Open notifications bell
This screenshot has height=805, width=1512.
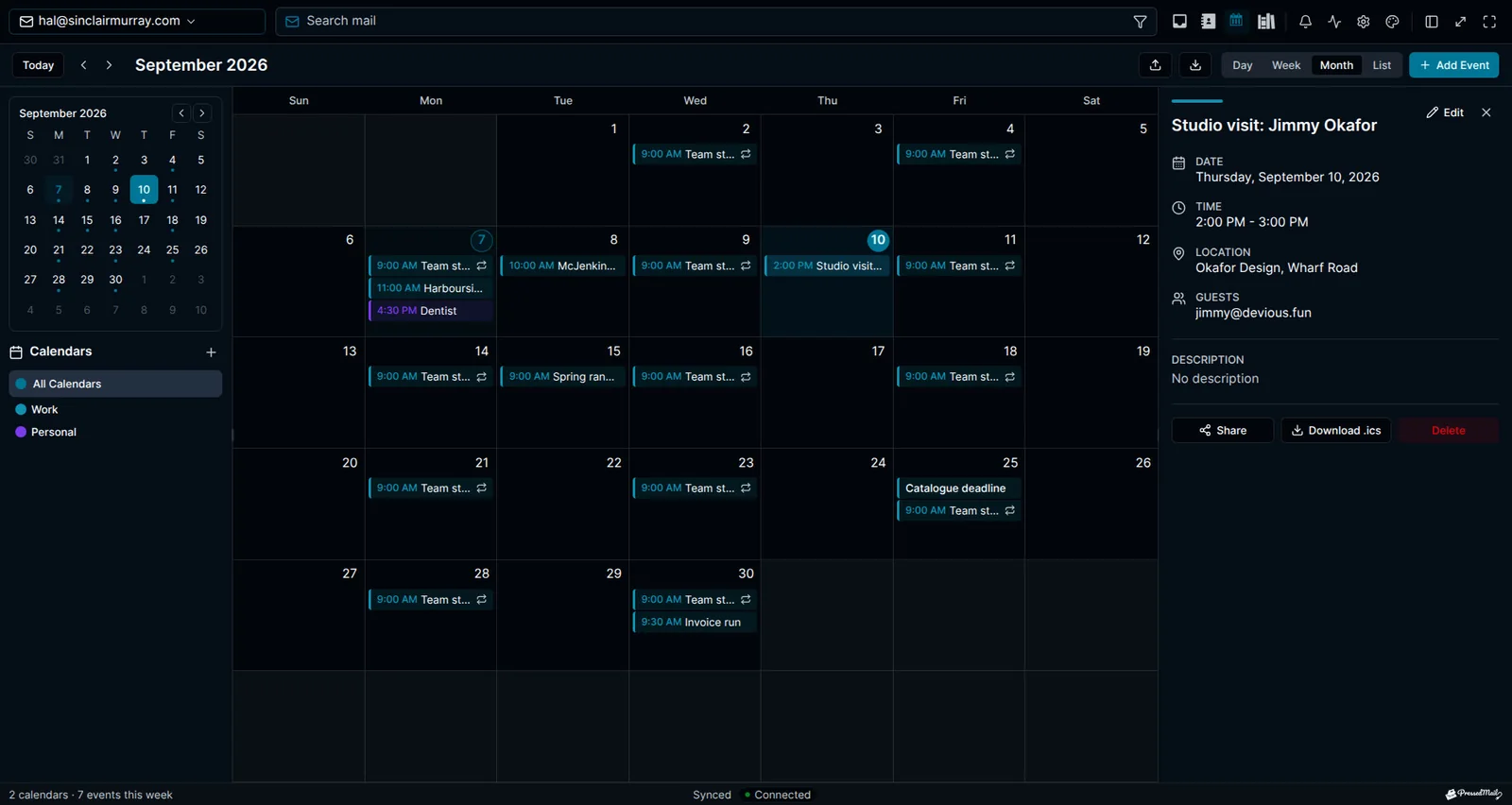pos(1305,22)
